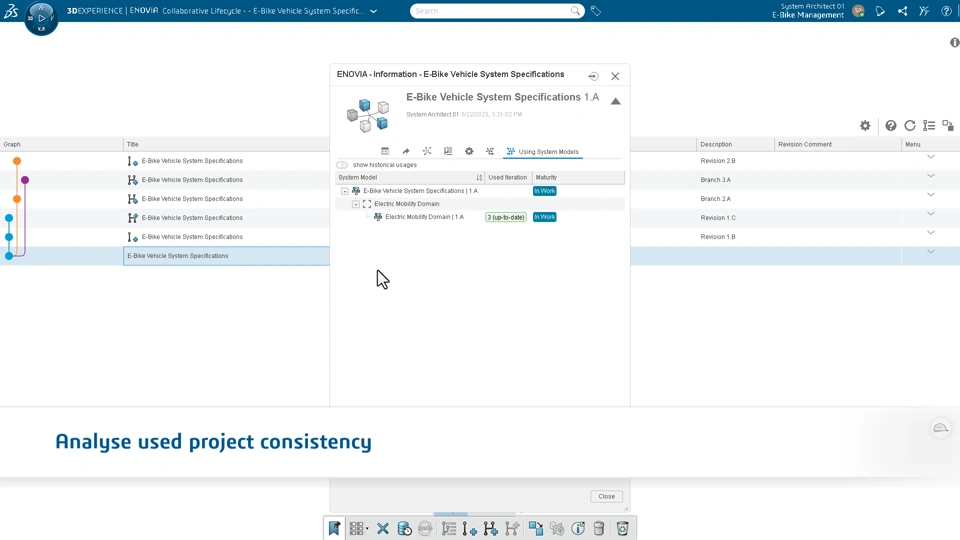
Task: Click the information panel icon at right edge
Action: [x=954, y=42]
